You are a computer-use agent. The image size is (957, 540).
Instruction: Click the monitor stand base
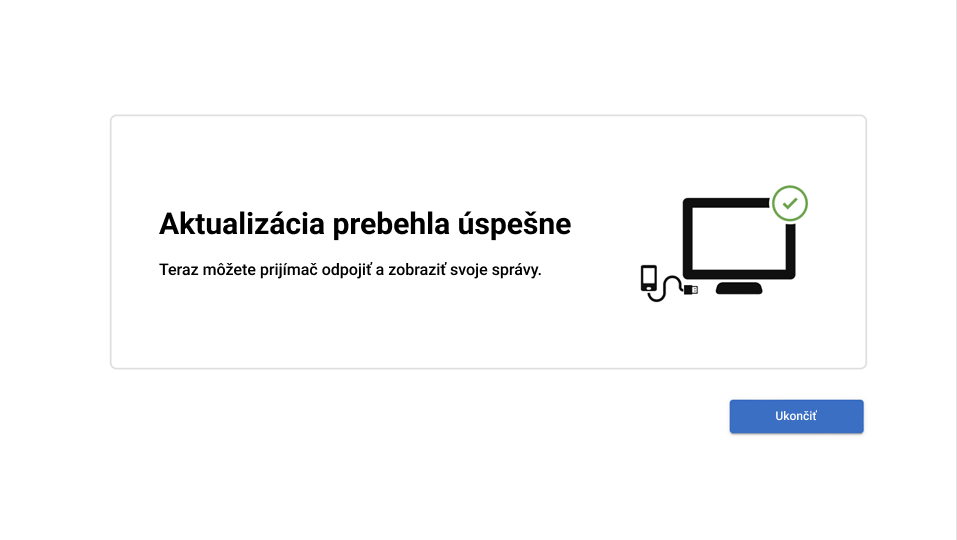click(x=739, y=288)
